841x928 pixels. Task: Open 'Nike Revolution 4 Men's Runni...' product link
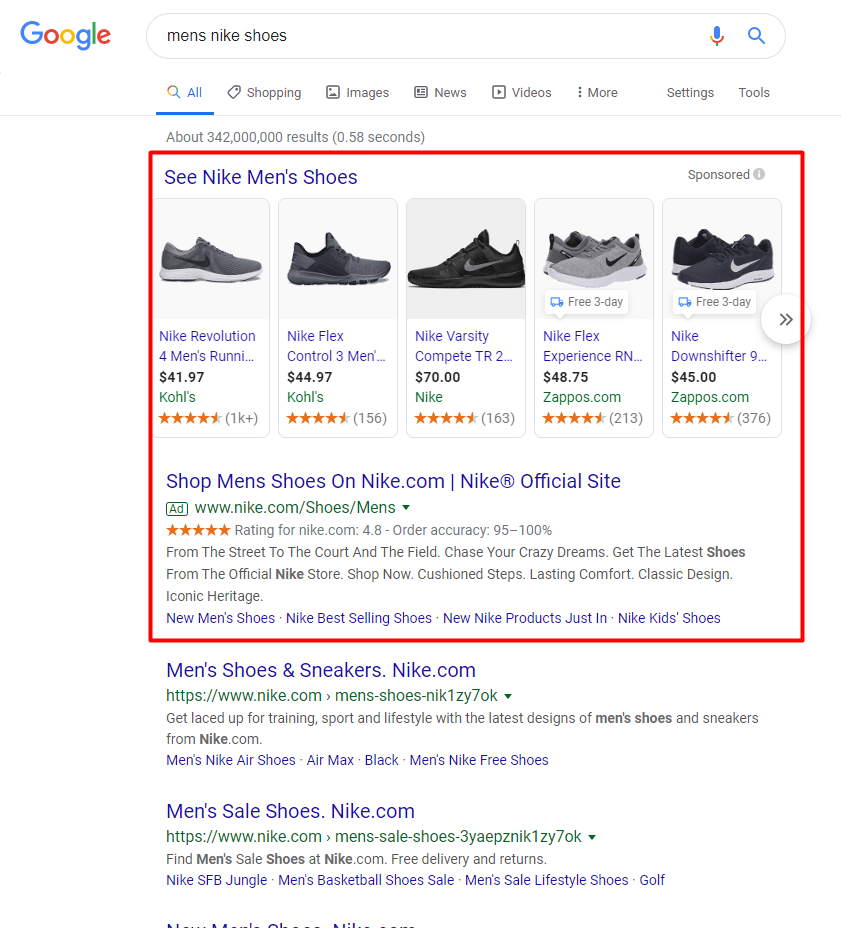[x=207, y=346]
